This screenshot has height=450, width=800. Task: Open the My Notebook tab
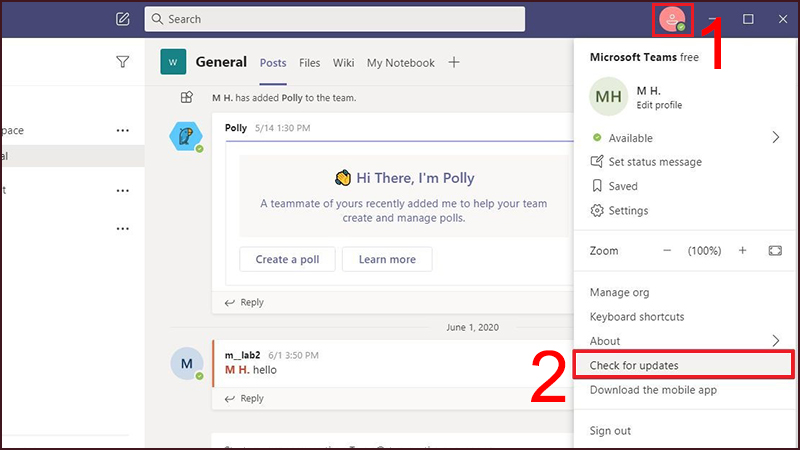tap(401, 63)
